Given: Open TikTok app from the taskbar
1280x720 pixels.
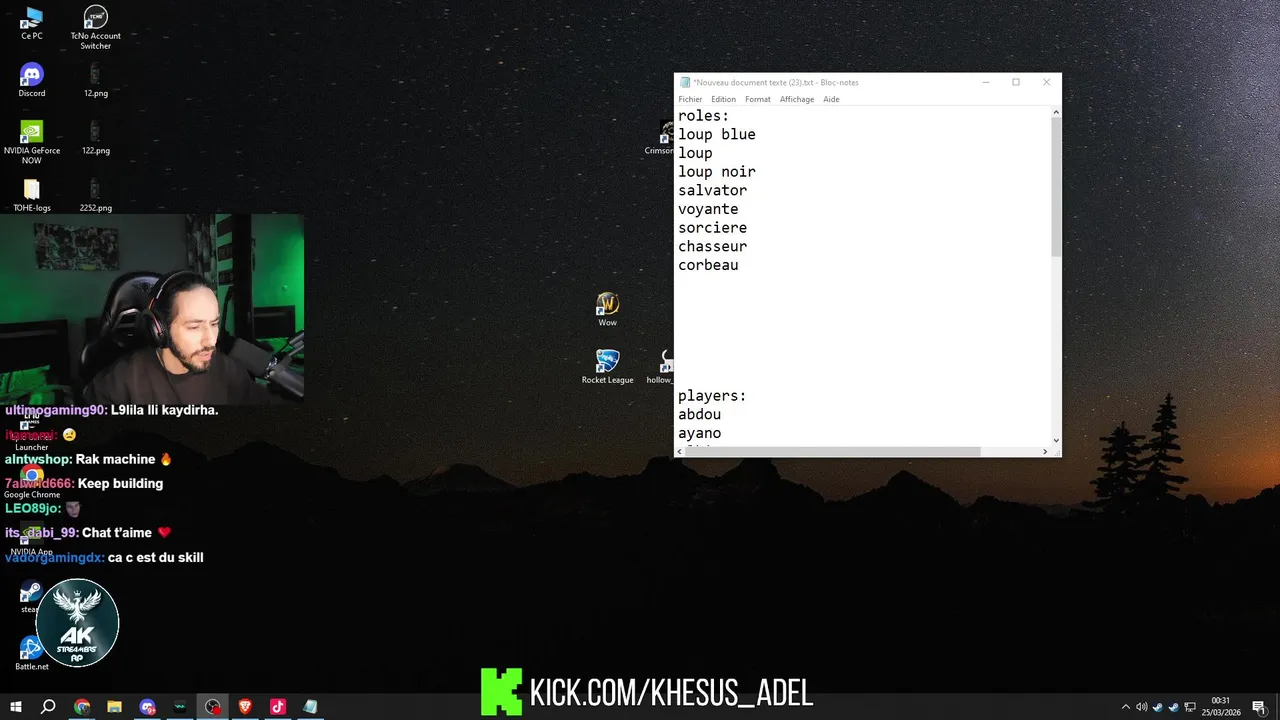Looking at the screenshot, I should (x=278, y=707).
